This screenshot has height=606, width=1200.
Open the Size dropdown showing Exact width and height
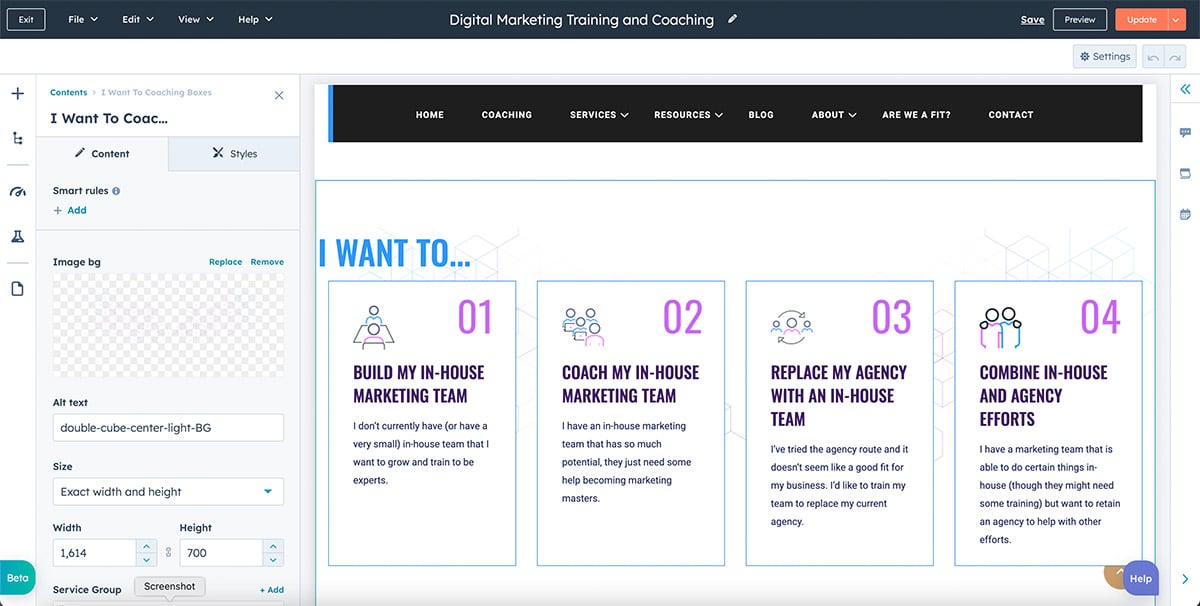167,491
